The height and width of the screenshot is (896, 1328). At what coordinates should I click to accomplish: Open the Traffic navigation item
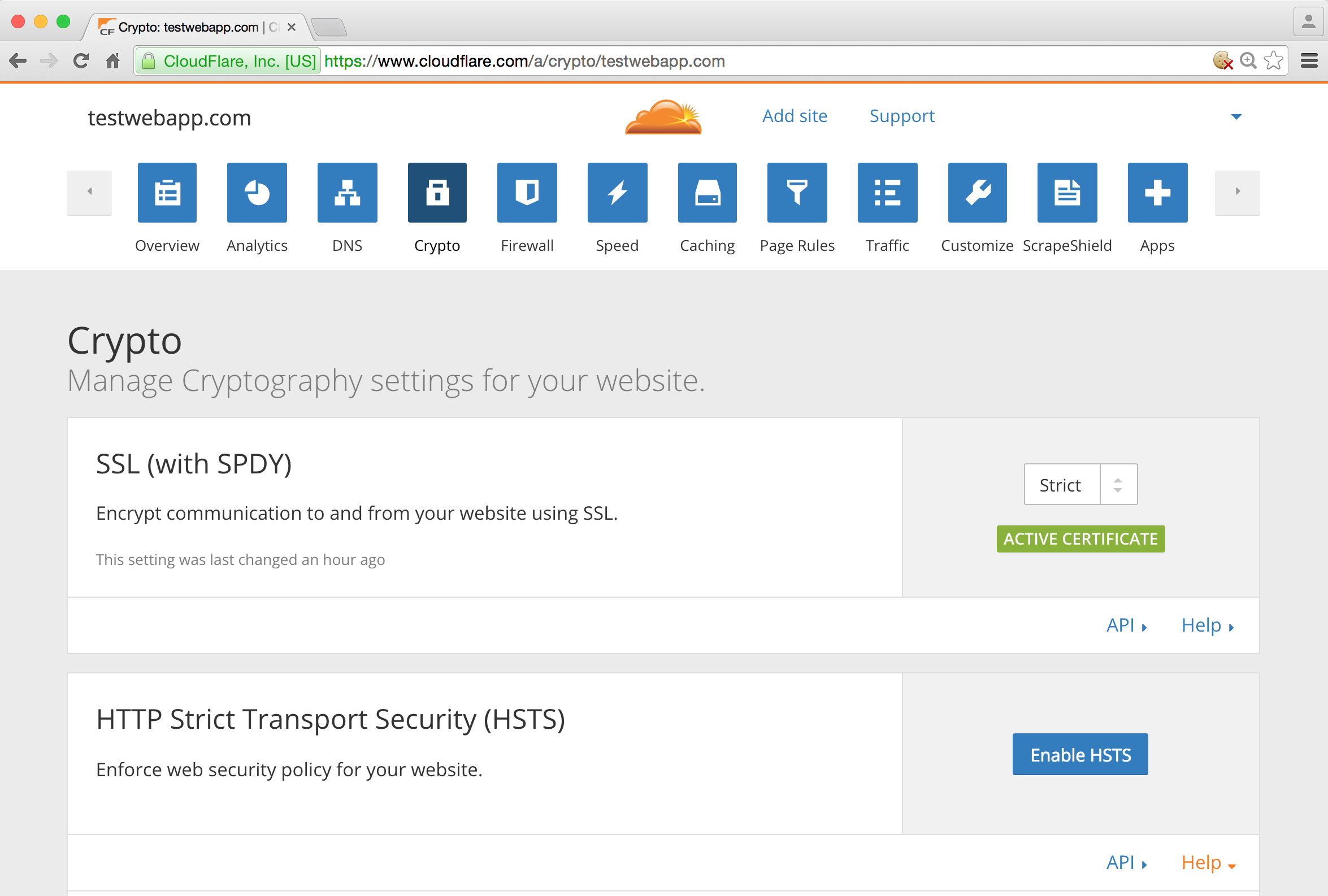point(887,193)
